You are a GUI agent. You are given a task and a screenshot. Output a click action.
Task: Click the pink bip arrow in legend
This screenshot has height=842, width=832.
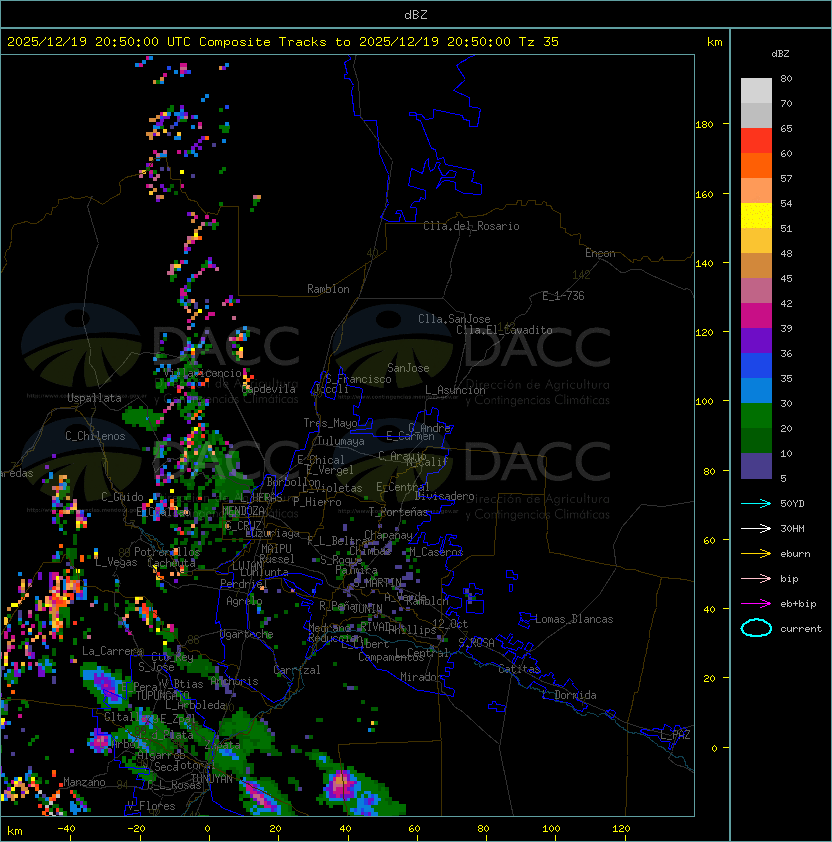tap(756, 578)
